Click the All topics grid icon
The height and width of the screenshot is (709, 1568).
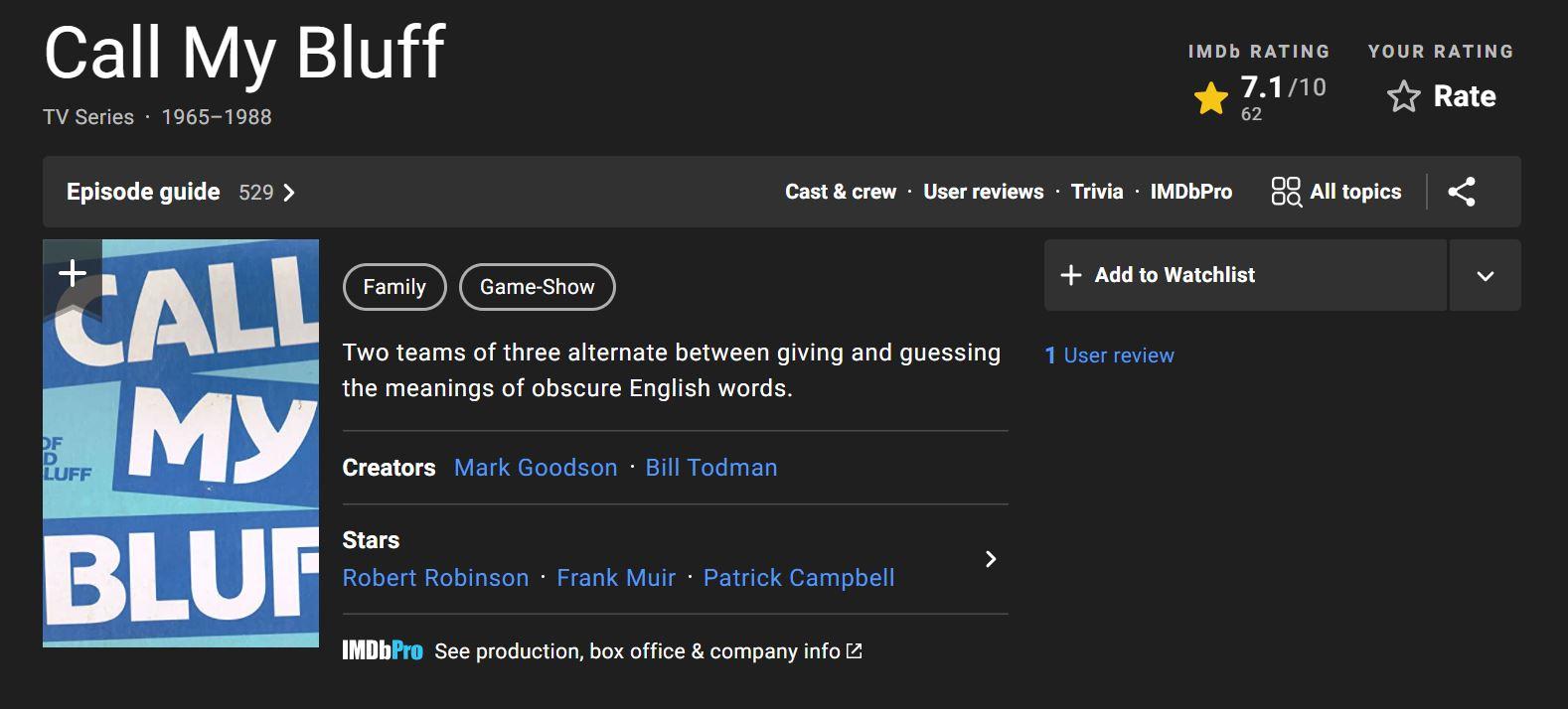[1286, 192]
